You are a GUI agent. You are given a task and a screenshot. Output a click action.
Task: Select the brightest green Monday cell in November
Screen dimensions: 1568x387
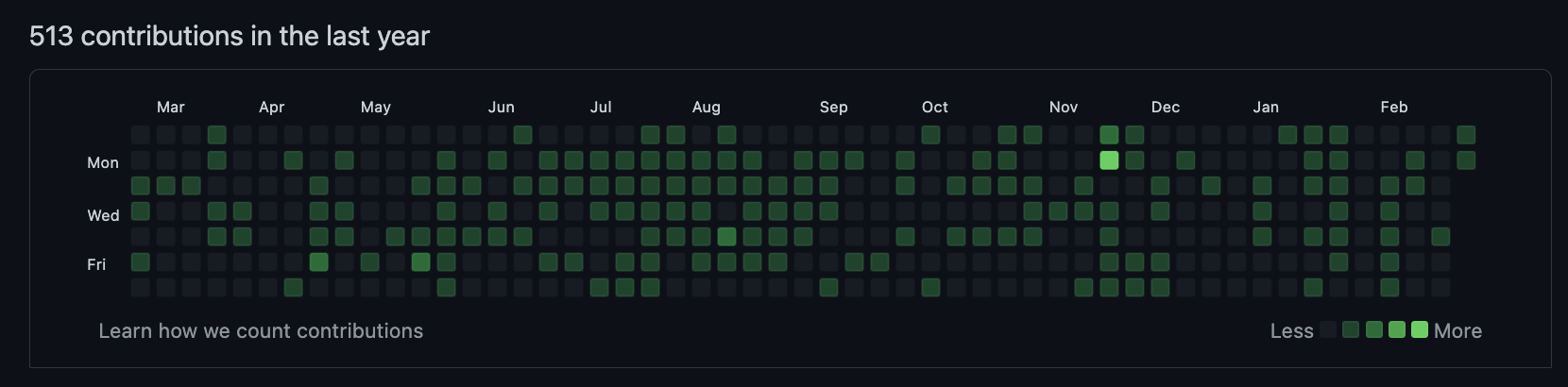point(1109,160)
